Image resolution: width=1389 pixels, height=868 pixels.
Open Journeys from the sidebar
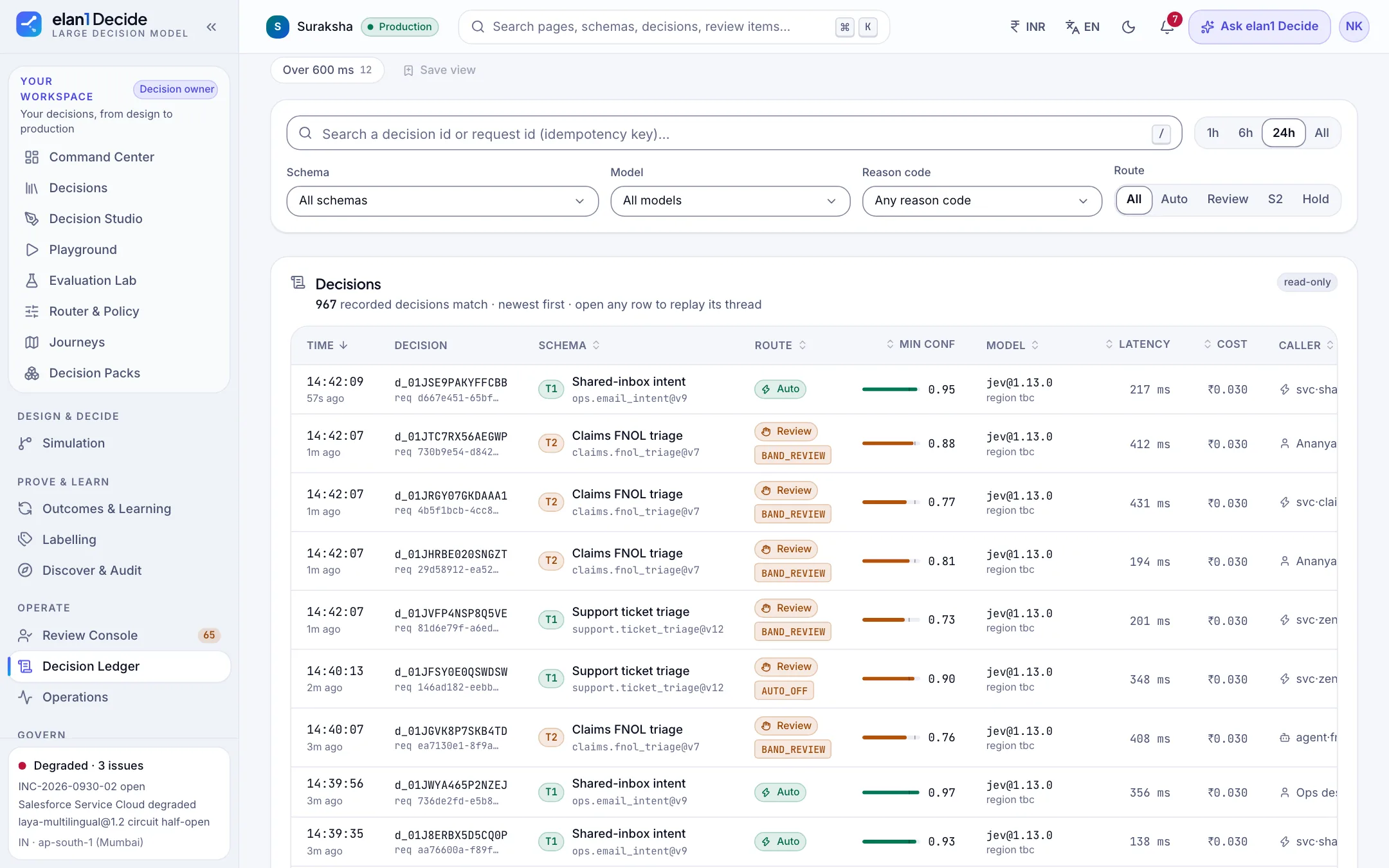(x=120, y=343)
